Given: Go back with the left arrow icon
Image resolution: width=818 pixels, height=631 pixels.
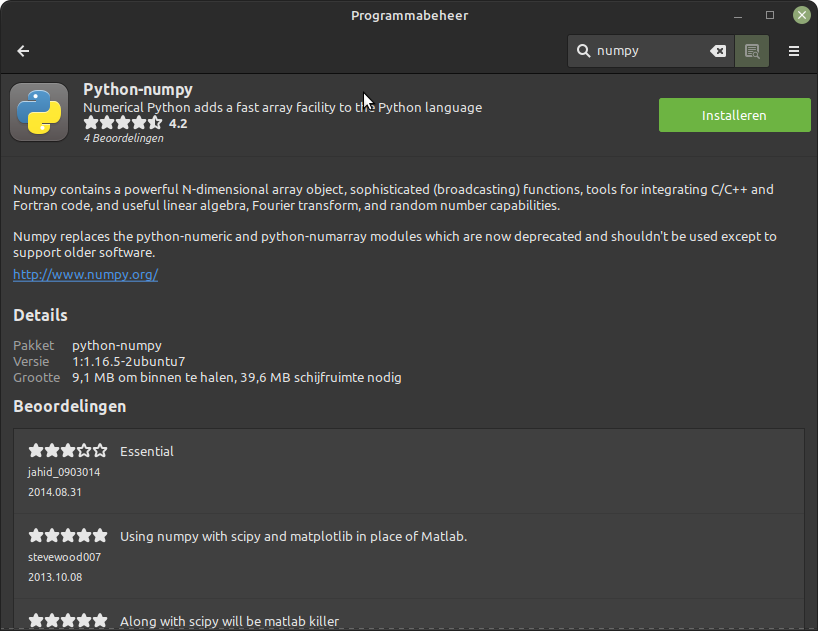Looking at the screenshot, I should (x=23, y=51).
